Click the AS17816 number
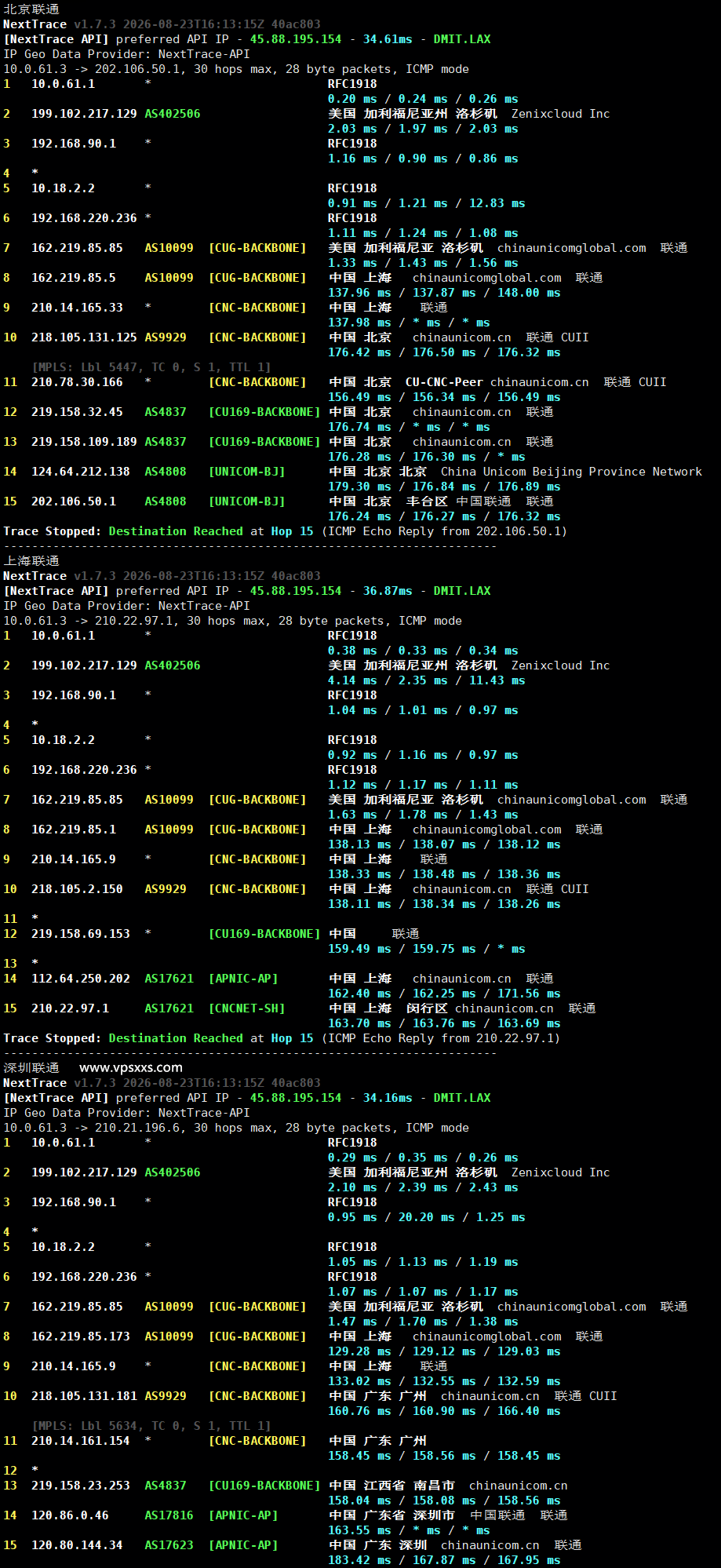The image size is (721, 1568). (169, 1515)
